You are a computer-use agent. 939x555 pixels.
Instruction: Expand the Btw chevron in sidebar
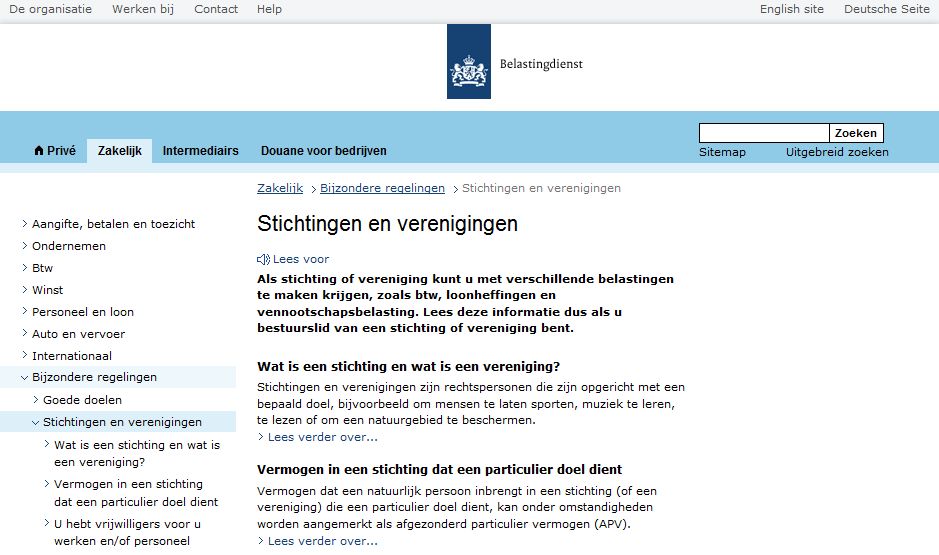25,268
